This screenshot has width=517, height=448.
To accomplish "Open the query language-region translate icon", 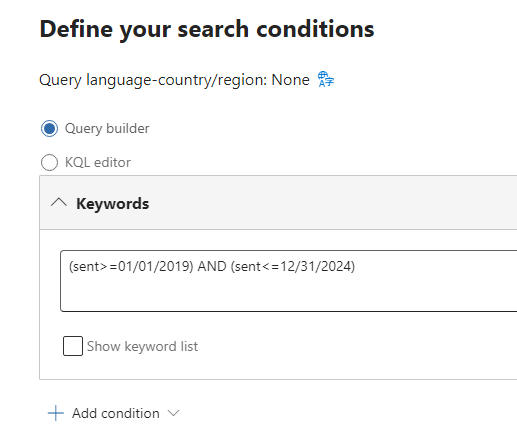I will (326, 79).
